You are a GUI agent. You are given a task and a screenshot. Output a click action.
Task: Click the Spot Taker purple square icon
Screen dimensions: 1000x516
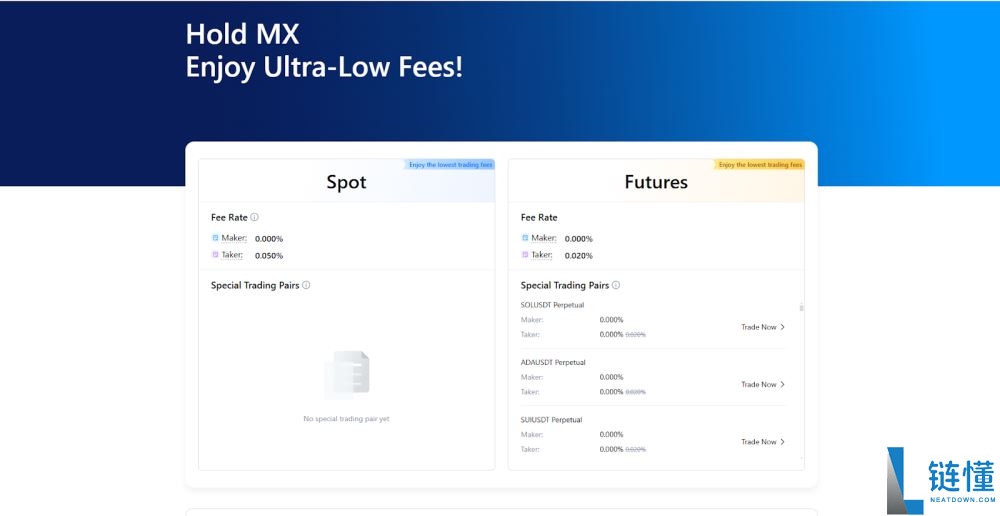click(x=216, y=255)
